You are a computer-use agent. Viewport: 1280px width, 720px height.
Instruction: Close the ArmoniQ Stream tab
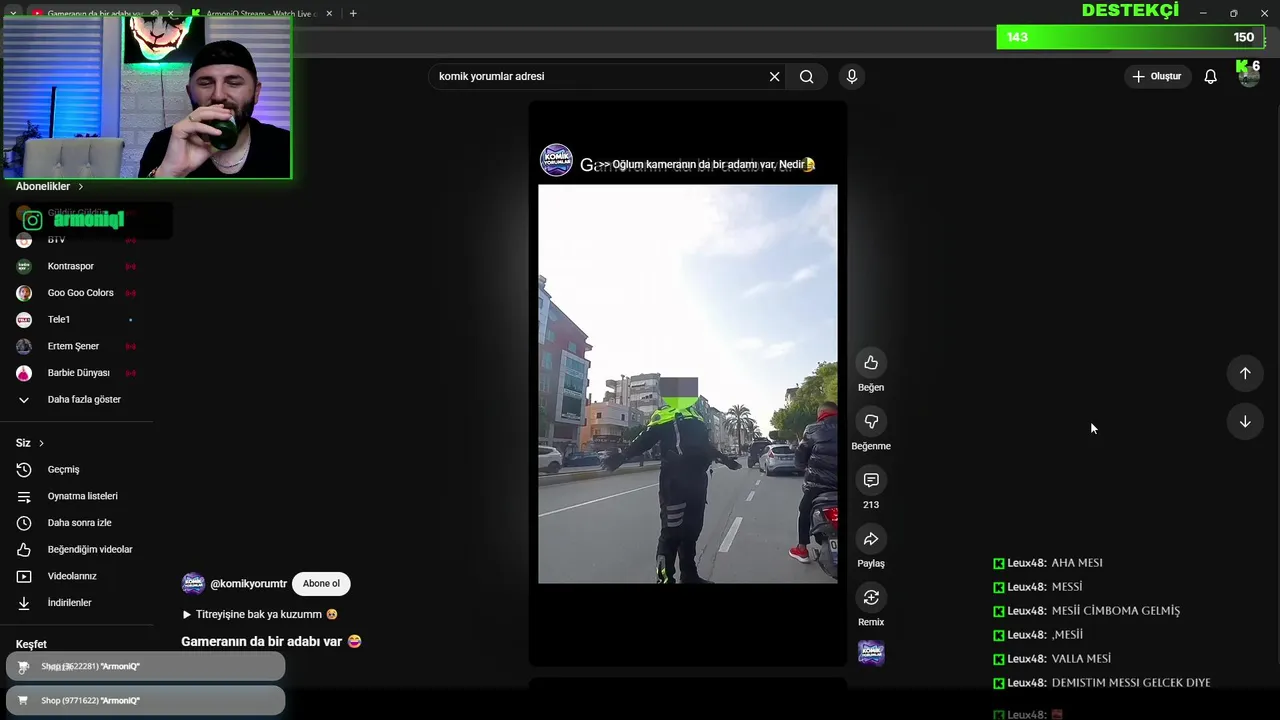(330, 14)
